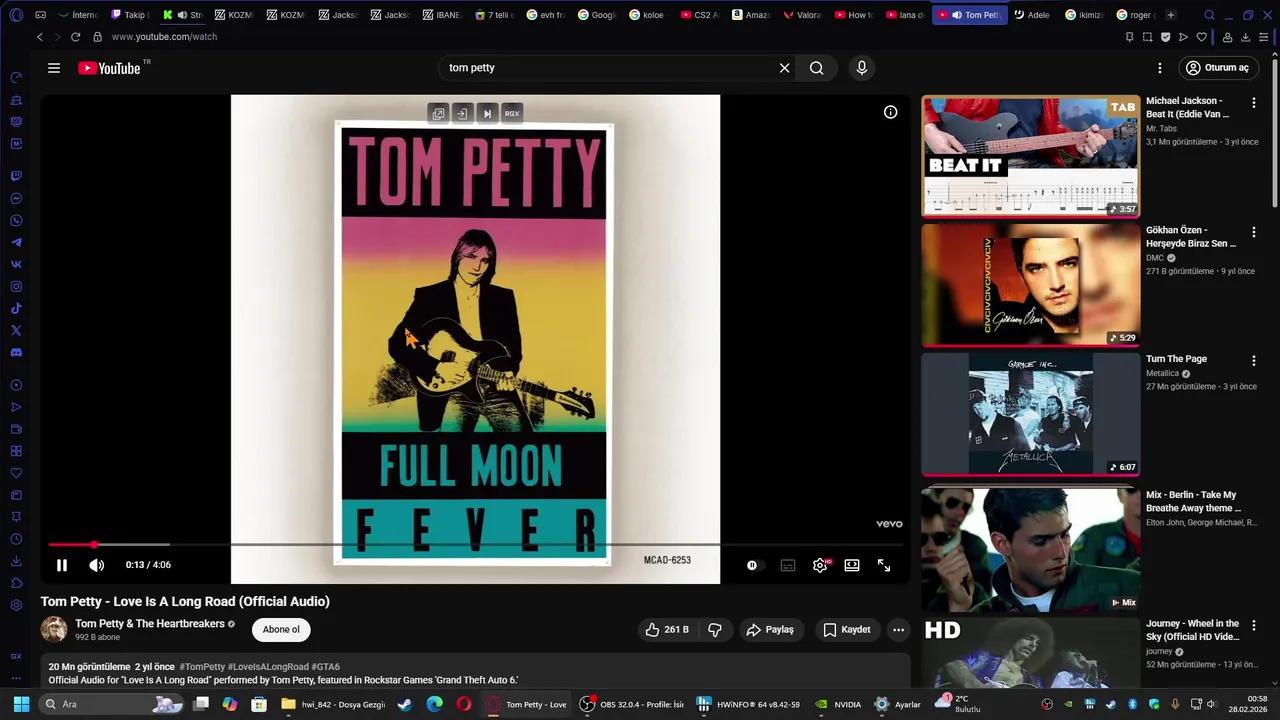Open the Mix - Berlin Take My Breathe Away title
1280x720 pixels.
pyautogui.click(x=1192, y=501)
